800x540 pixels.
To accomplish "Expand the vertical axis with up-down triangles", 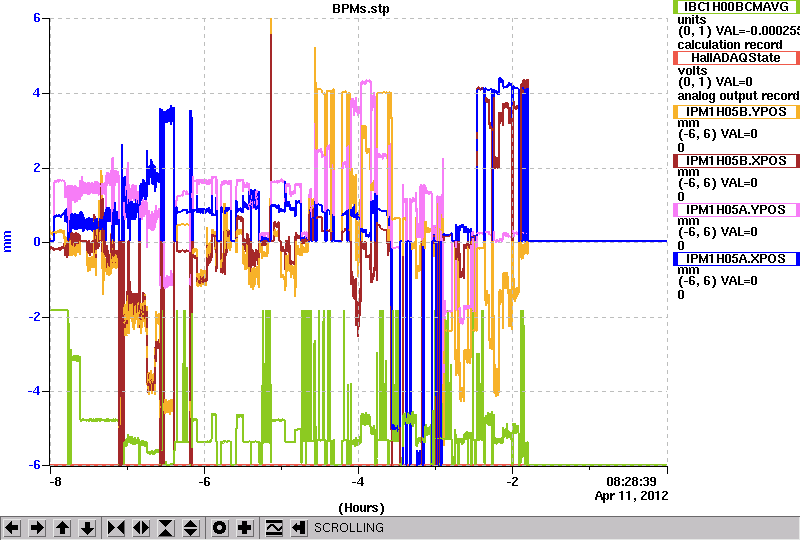I will [x=191, y=528].
